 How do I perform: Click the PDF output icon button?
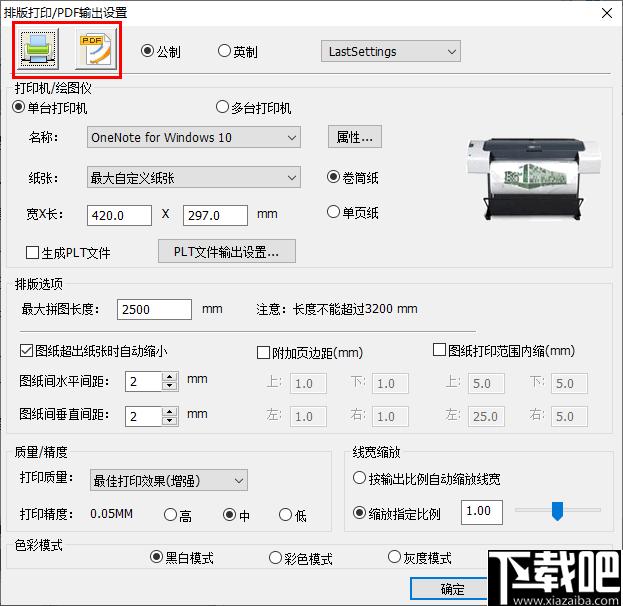coord(97,49)
